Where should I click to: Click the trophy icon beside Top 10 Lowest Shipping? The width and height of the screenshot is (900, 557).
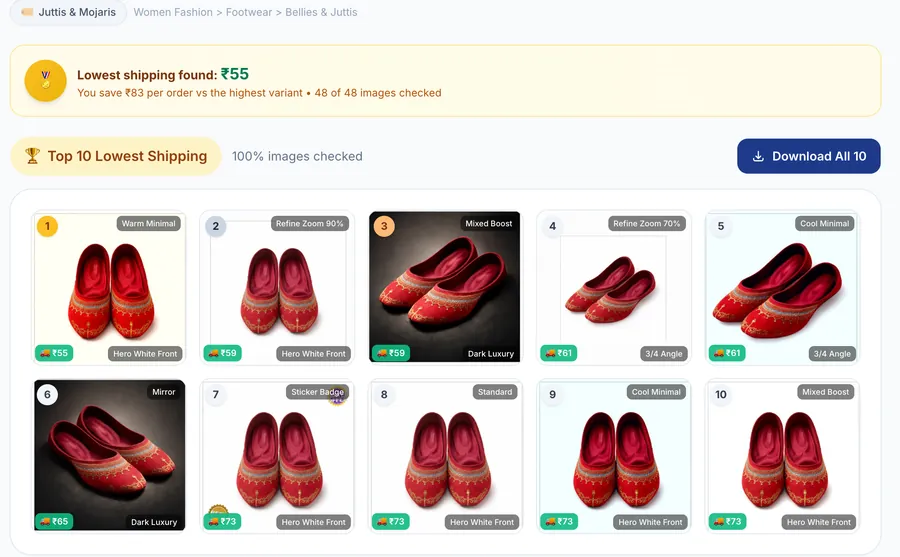(x=32, y=156)
